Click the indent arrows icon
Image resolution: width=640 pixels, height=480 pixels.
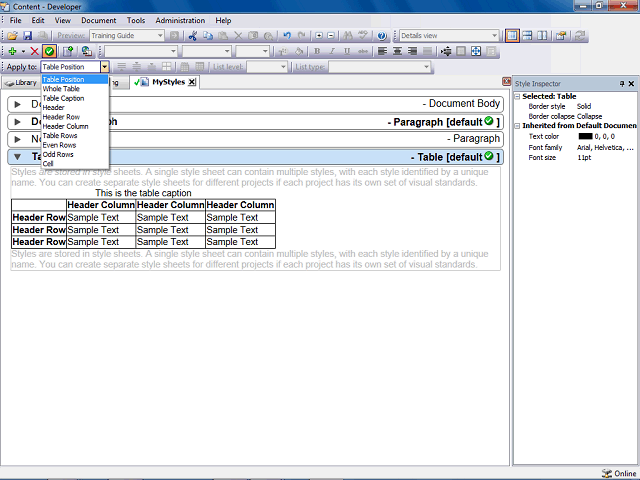click(446, 51)
